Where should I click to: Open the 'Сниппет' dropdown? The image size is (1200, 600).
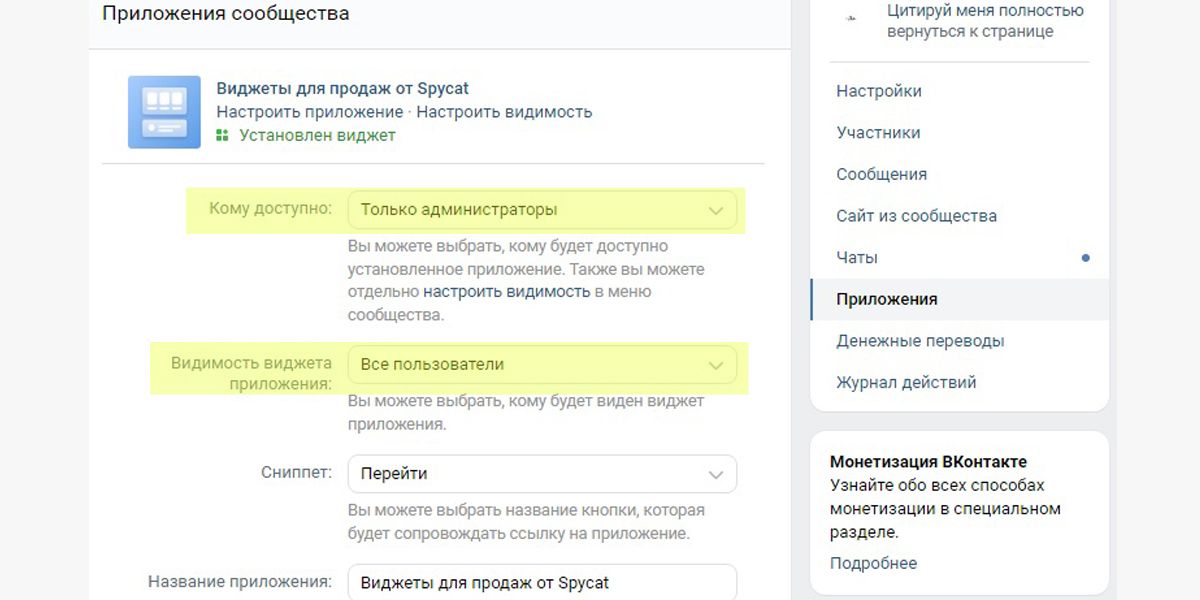pyautogui.click(x=541, y=474)
